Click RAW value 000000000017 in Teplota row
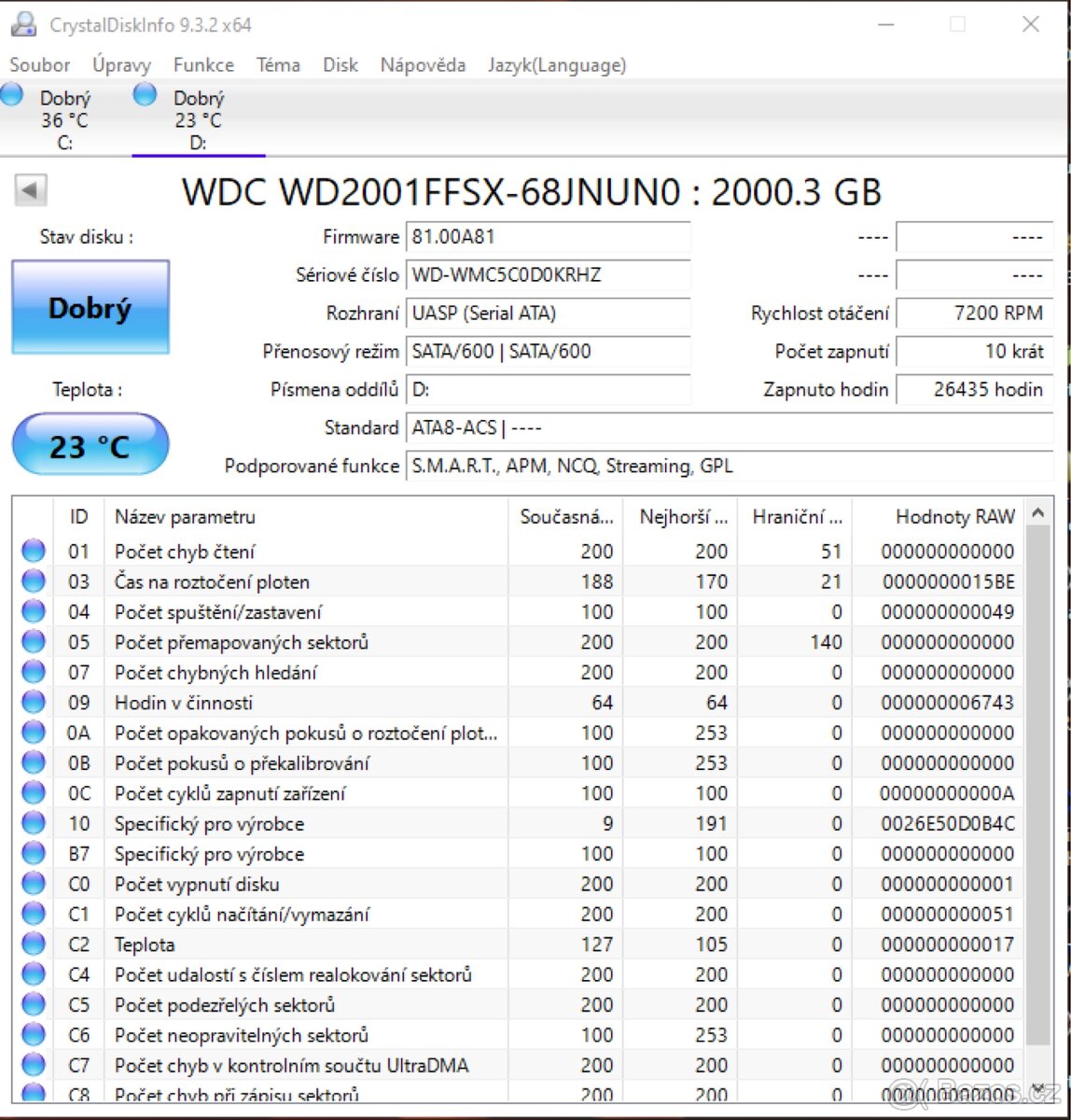 pos(948,945)
